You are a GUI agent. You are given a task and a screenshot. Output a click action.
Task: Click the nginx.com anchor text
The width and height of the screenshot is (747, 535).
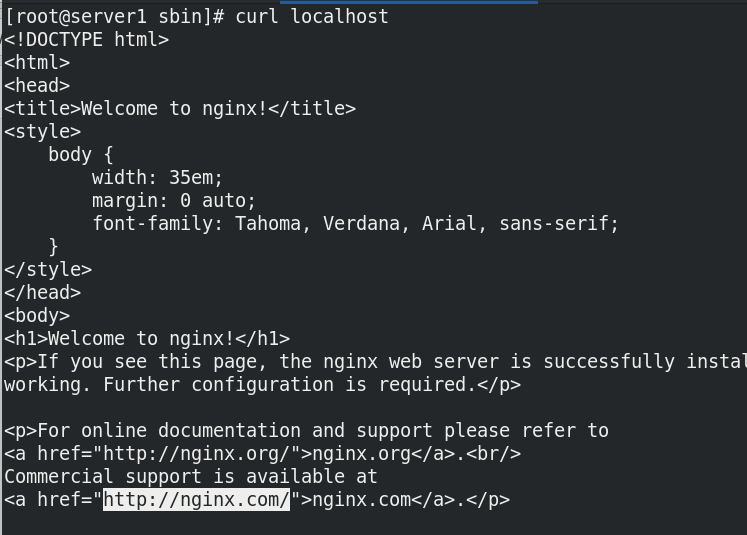coord(362,500)
